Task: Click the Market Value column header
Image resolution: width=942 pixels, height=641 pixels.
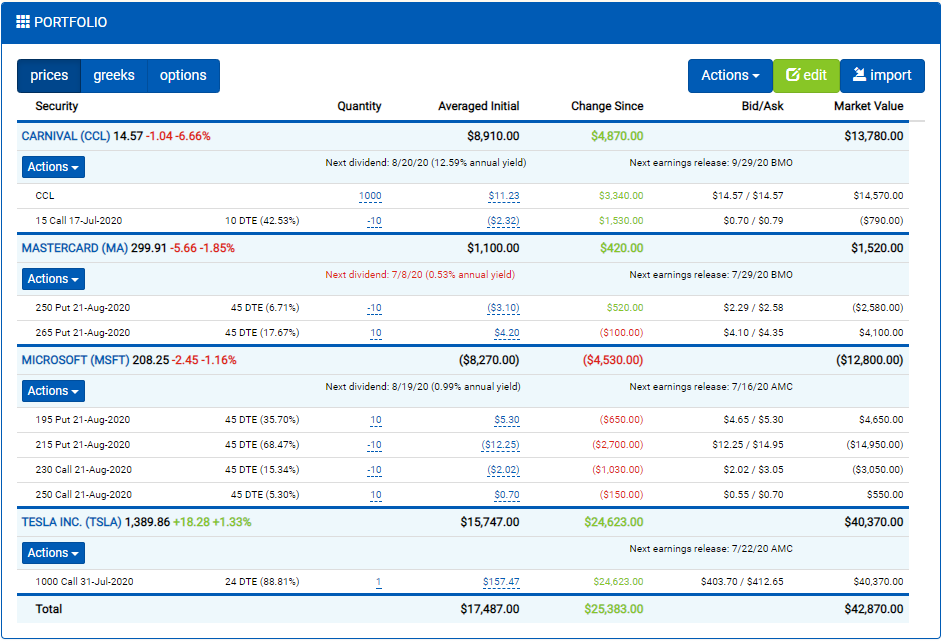Action: (869, 106)
